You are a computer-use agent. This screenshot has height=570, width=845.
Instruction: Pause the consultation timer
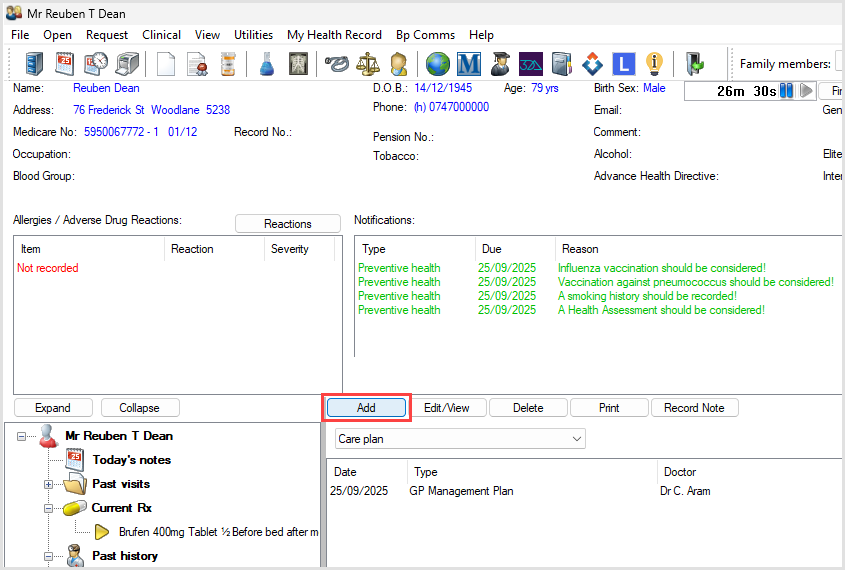[x=787, y=91]
